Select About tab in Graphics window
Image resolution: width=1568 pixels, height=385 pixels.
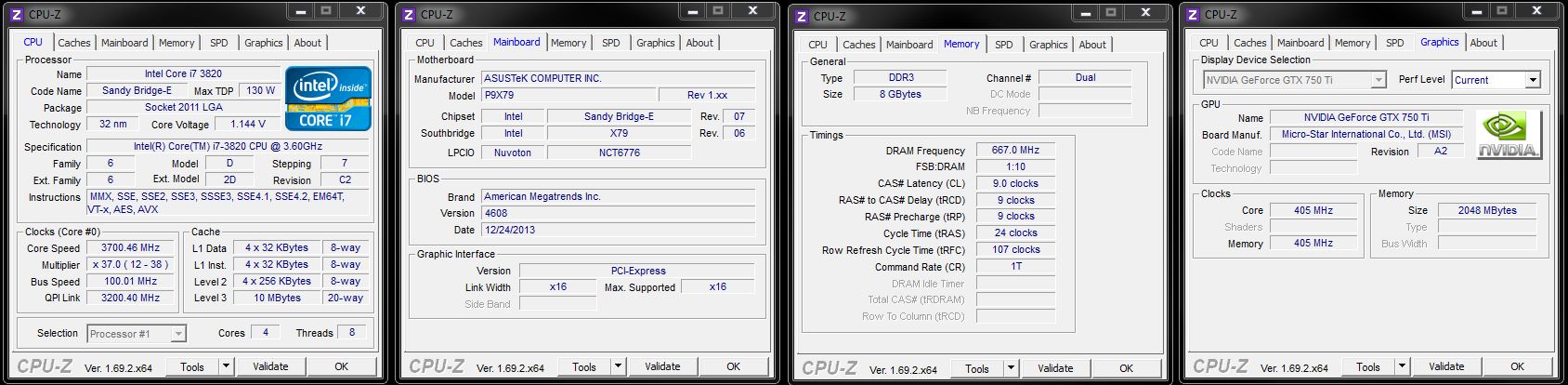click(x=1483, y=43)
